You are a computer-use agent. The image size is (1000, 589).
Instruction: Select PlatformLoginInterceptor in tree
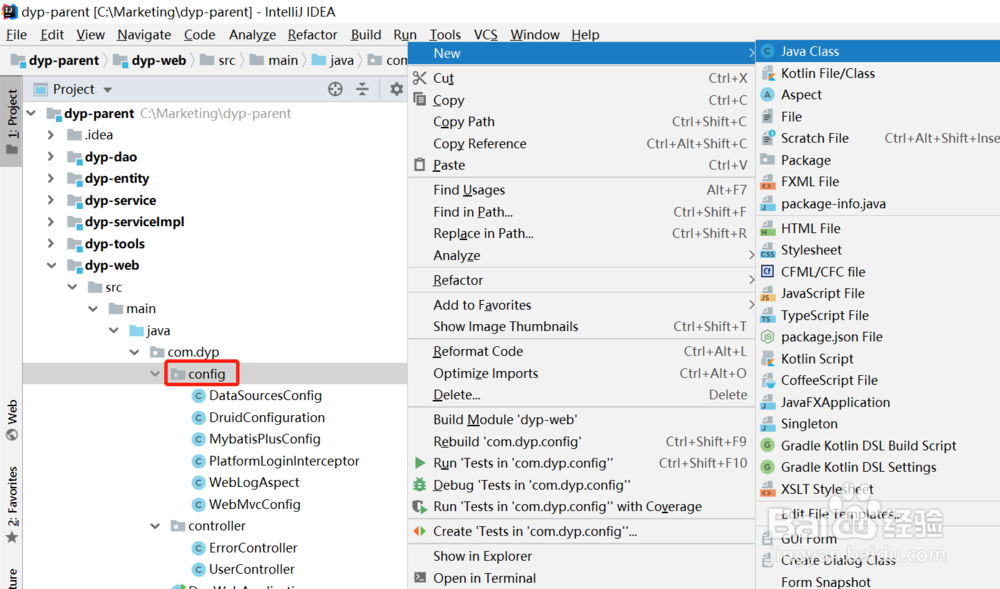point(284,461)
